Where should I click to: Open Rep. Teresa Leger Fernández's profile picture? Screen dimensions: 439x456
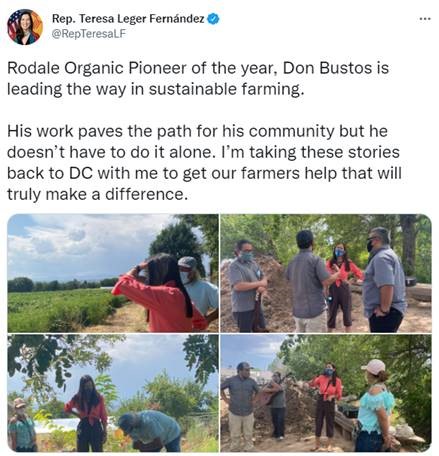pos(25,27)
